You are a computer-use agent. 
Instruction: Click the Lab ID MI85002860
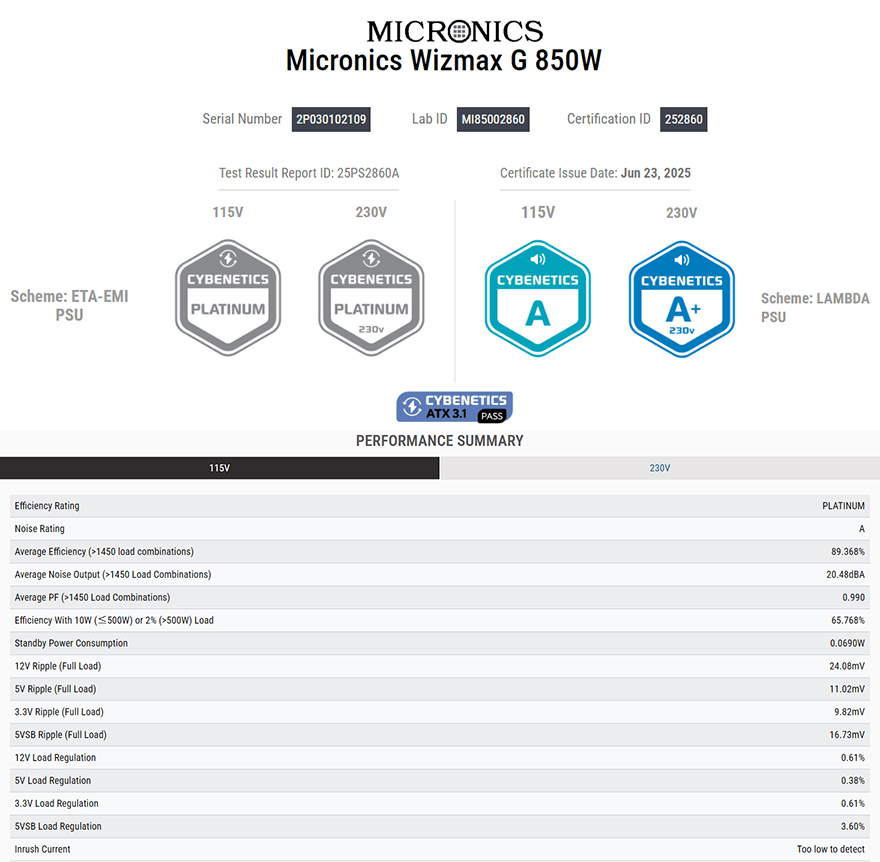pos(493,119)
